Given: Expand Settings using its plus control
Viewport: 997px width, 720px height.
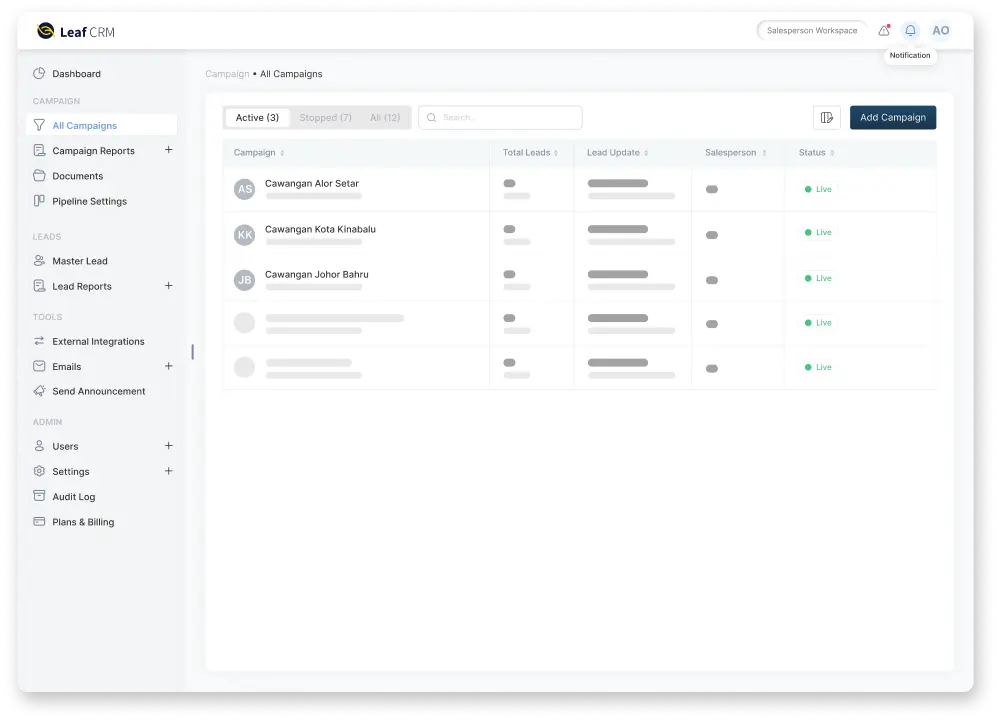Looking at the screenshot, I should (x=168, y=471).
